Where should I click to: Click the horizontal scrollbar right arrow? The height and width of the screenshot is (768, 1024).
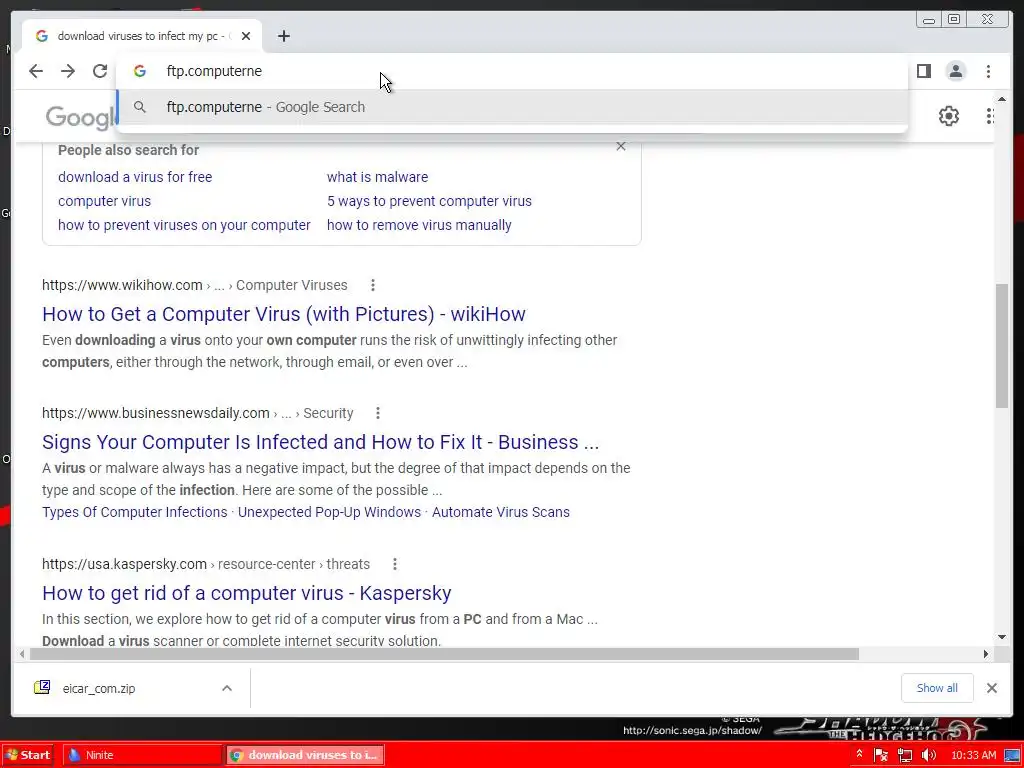(x=985, y=654)
